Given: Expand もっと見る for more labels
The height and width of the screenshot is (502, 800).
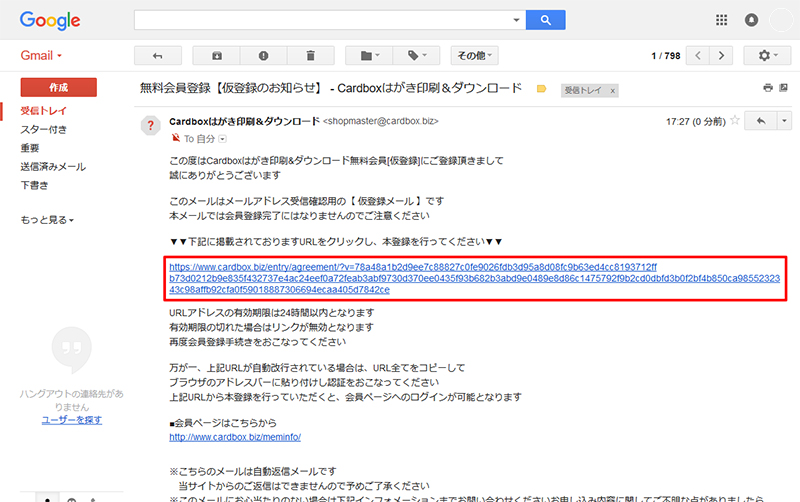Looking at the screenshot, I should pyautogui.click(x=47, y=220).
